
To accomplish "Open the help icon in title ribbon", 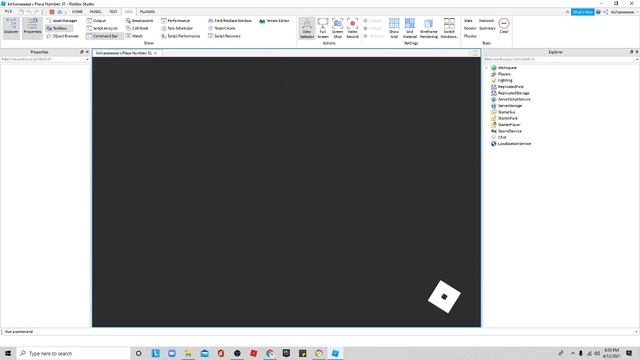I will coord(598,12).
